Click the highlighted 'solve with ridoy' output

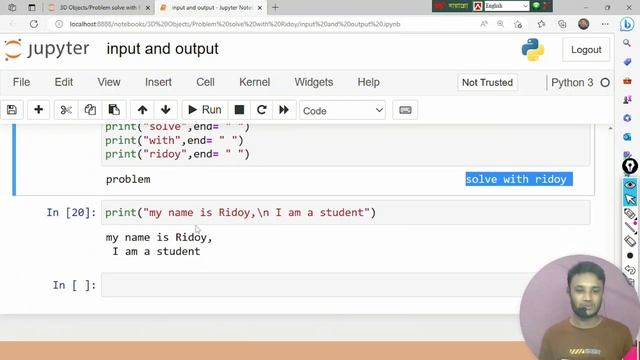pyautogui.click(x=519, y=179)
